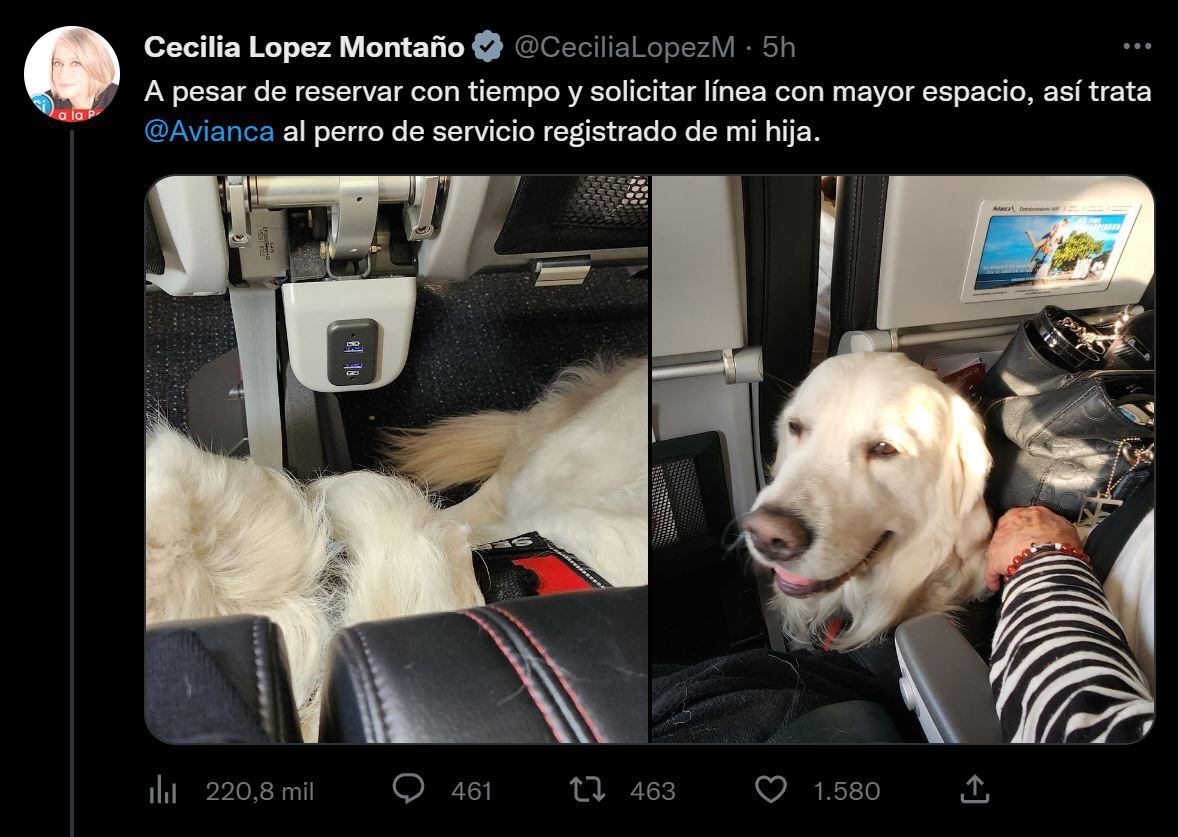Screen dimensions: 1178x837
Task: Click the 5h timestamp
Action: pyautogui.click(x=778, y=47)
